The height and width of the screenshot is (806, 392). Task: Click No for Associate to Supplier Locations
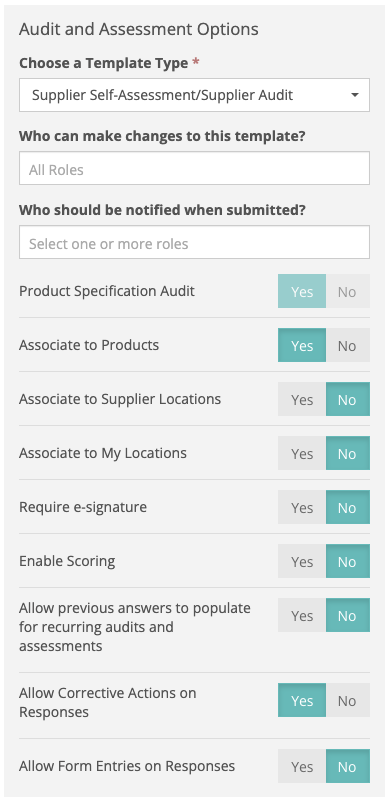point(348,399)
